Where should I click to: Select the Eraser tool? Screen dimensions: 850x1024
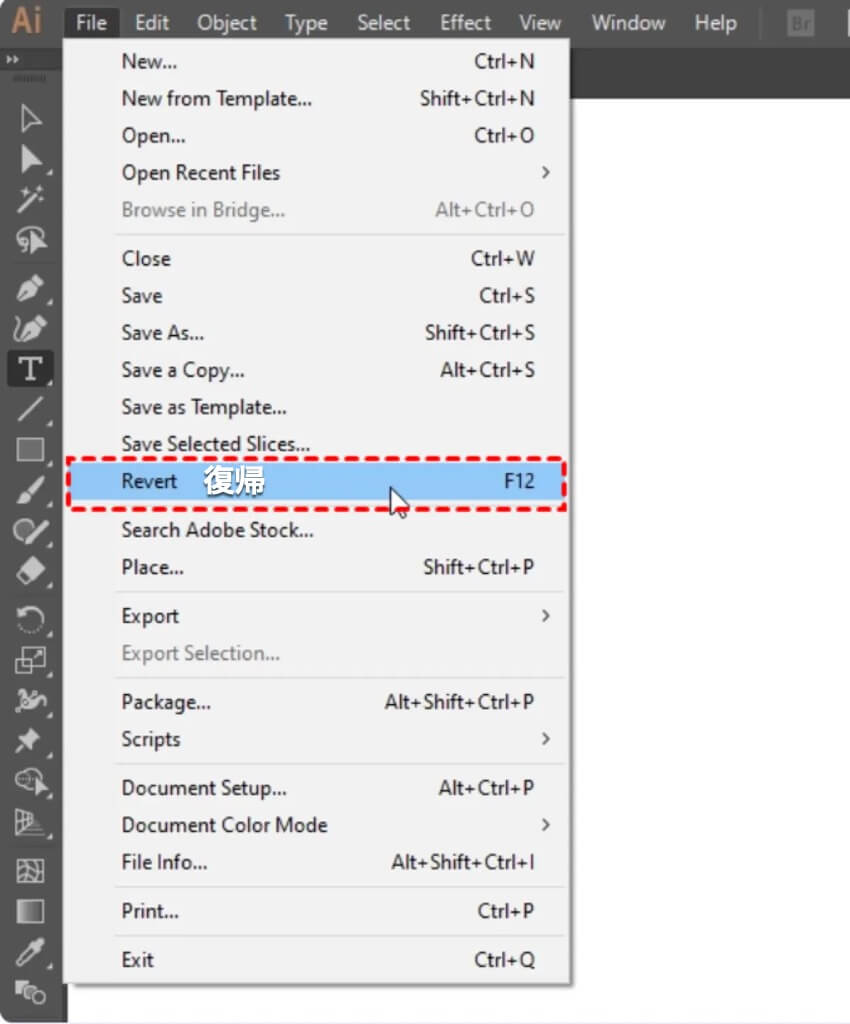[31, 571]
